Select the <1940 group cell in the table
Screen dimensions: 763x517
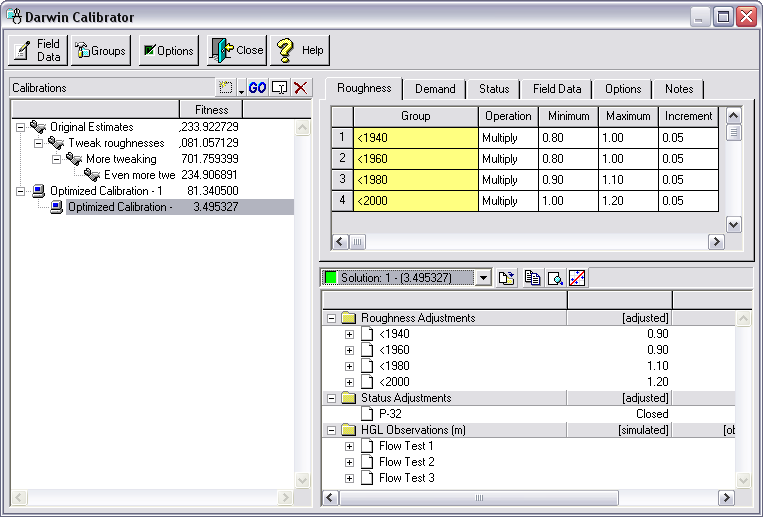tap(416, 138)
